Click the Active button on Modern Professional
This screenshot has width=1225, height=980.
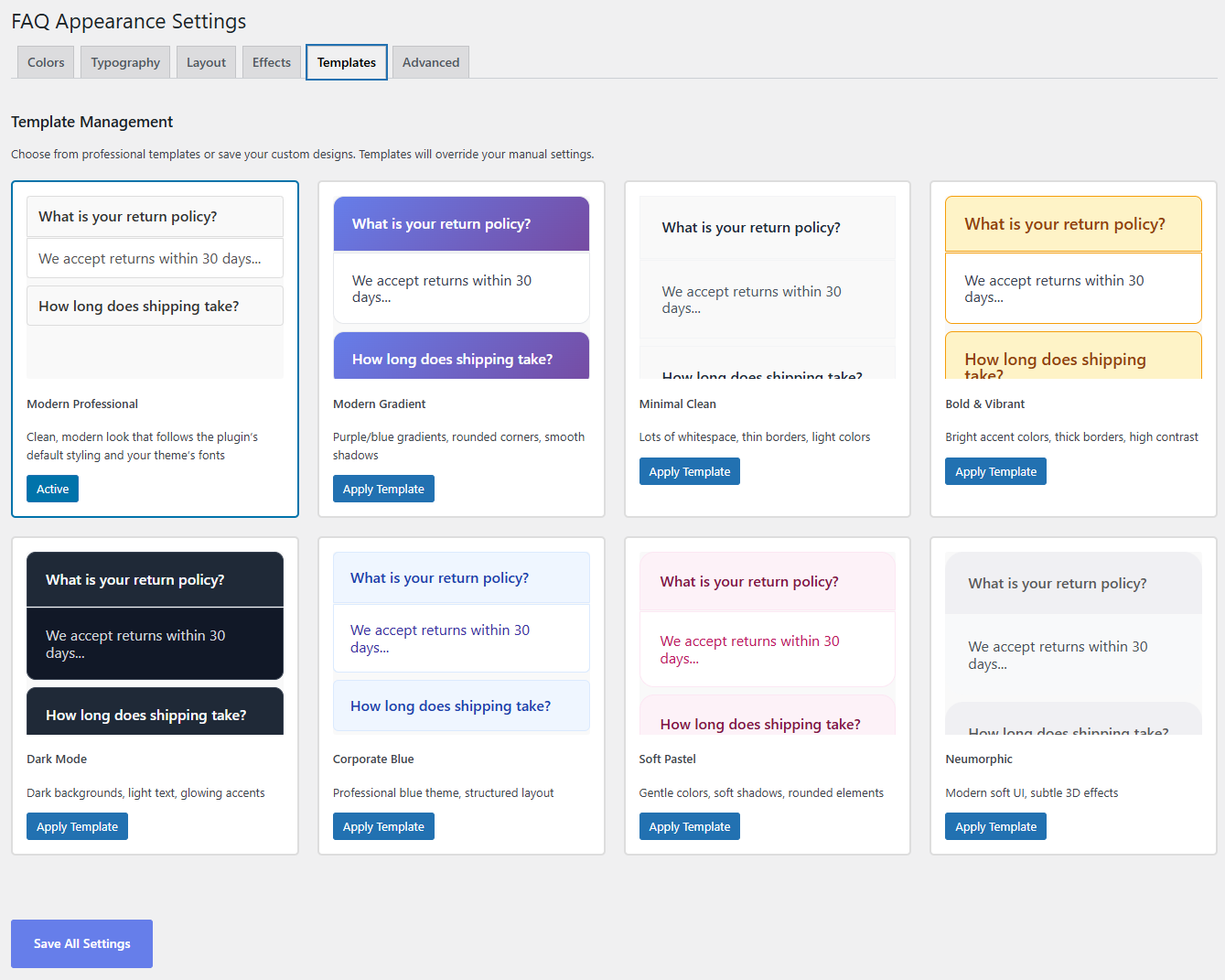[x=52, y=489]
